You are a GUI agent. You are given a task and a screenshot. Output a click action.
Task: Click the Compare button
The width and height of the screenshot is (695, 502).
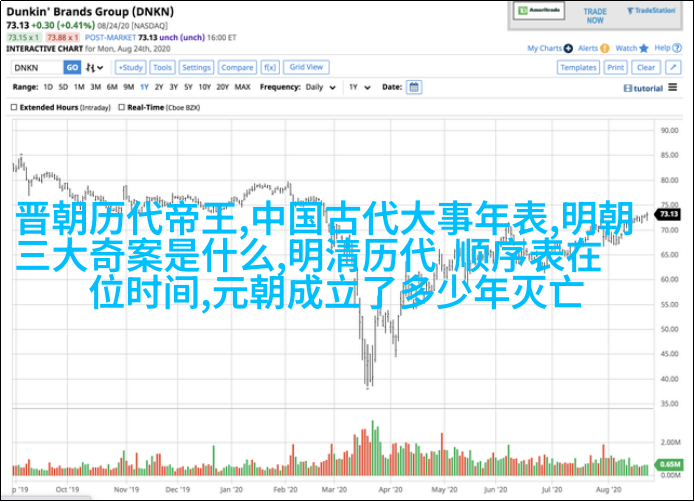tap(237, 68)
